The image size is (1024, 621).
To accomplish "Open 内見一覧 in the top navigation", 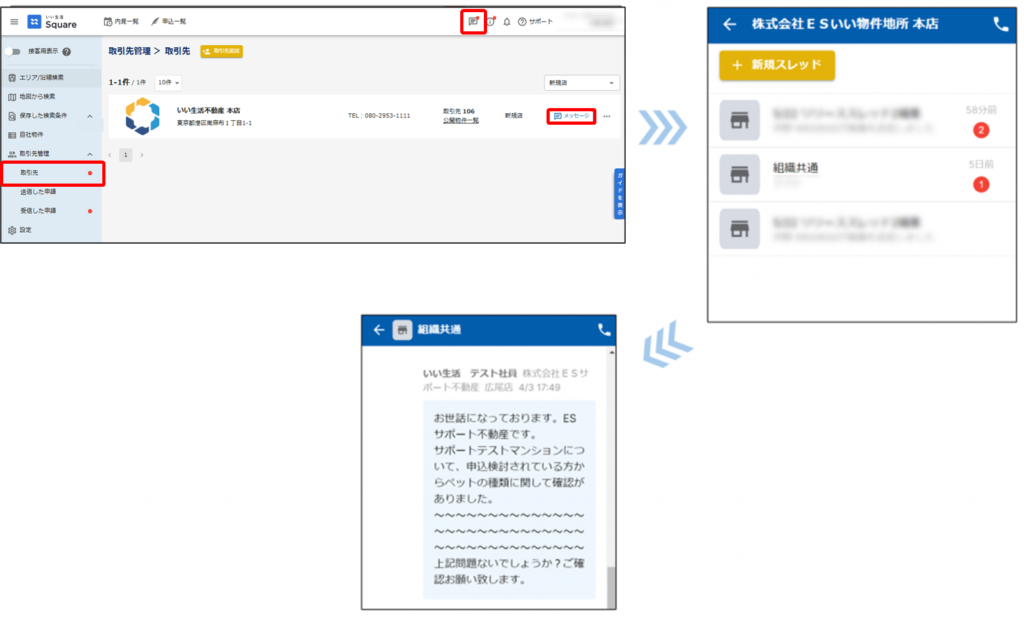I will [x=121, y=21].
